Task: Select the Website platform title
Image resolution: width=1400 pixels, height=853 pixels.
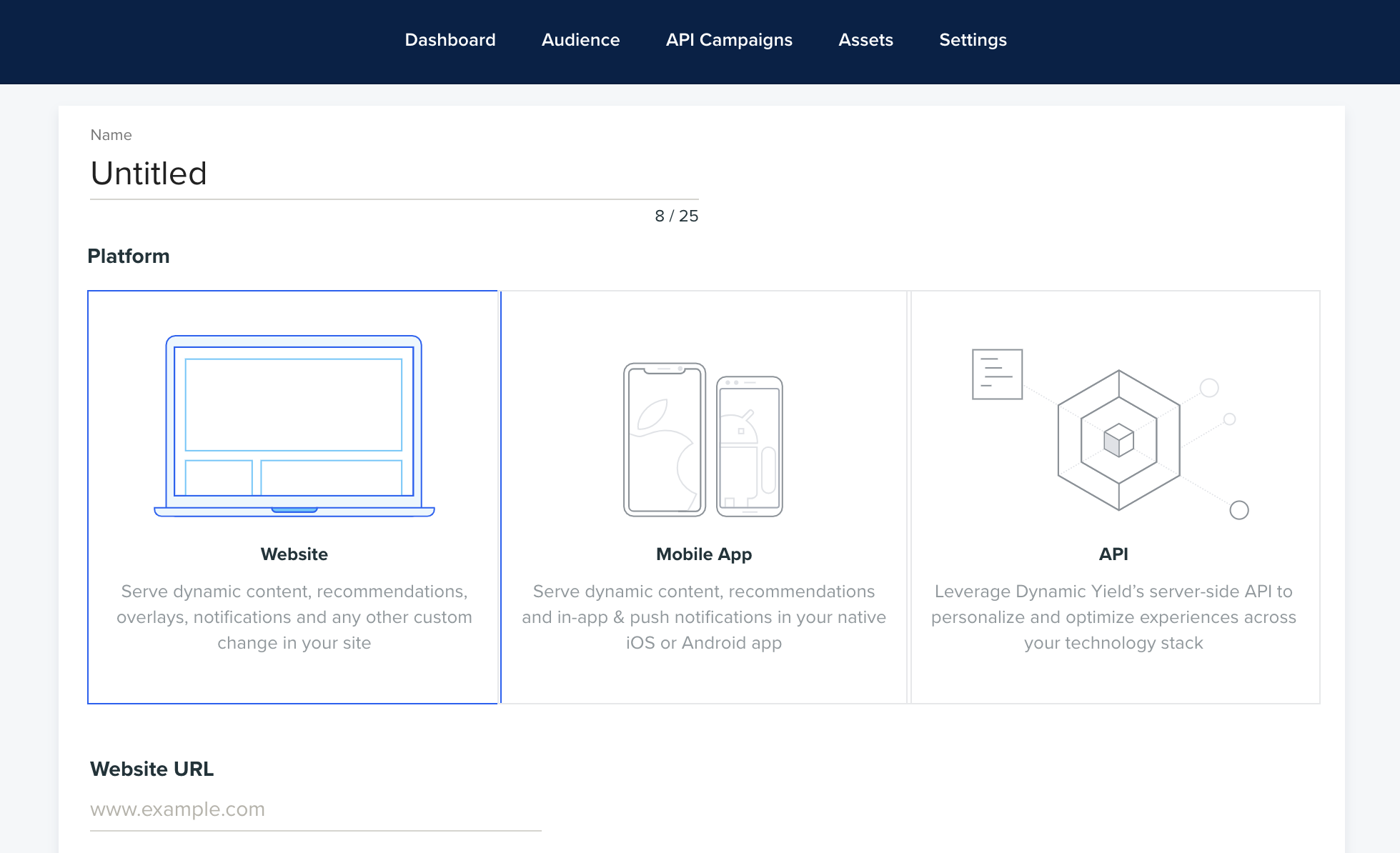Action: click(x=294, y=554)
